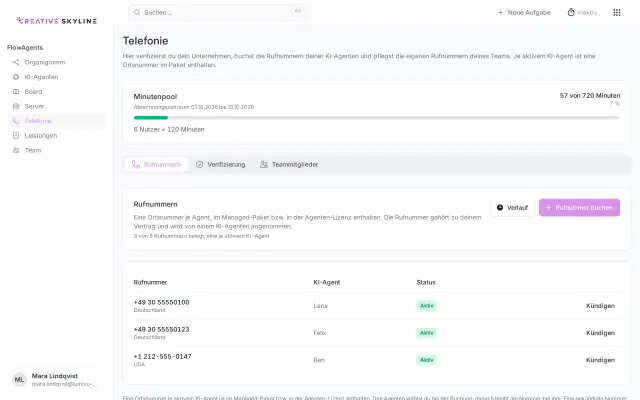Click the KI-Agent column header
Screen dimensions: 640x400
click(x=327, y=282)
